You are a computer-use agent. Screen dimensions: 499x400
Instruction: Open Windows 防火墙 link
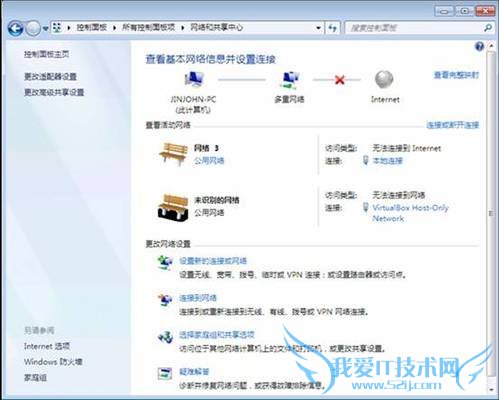(53, 362)
